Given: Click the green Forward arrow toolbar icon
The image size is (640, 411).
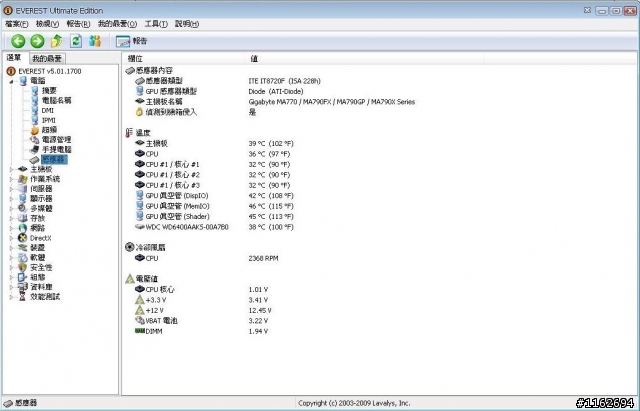Looking at the screenshot, I should 37,41.
